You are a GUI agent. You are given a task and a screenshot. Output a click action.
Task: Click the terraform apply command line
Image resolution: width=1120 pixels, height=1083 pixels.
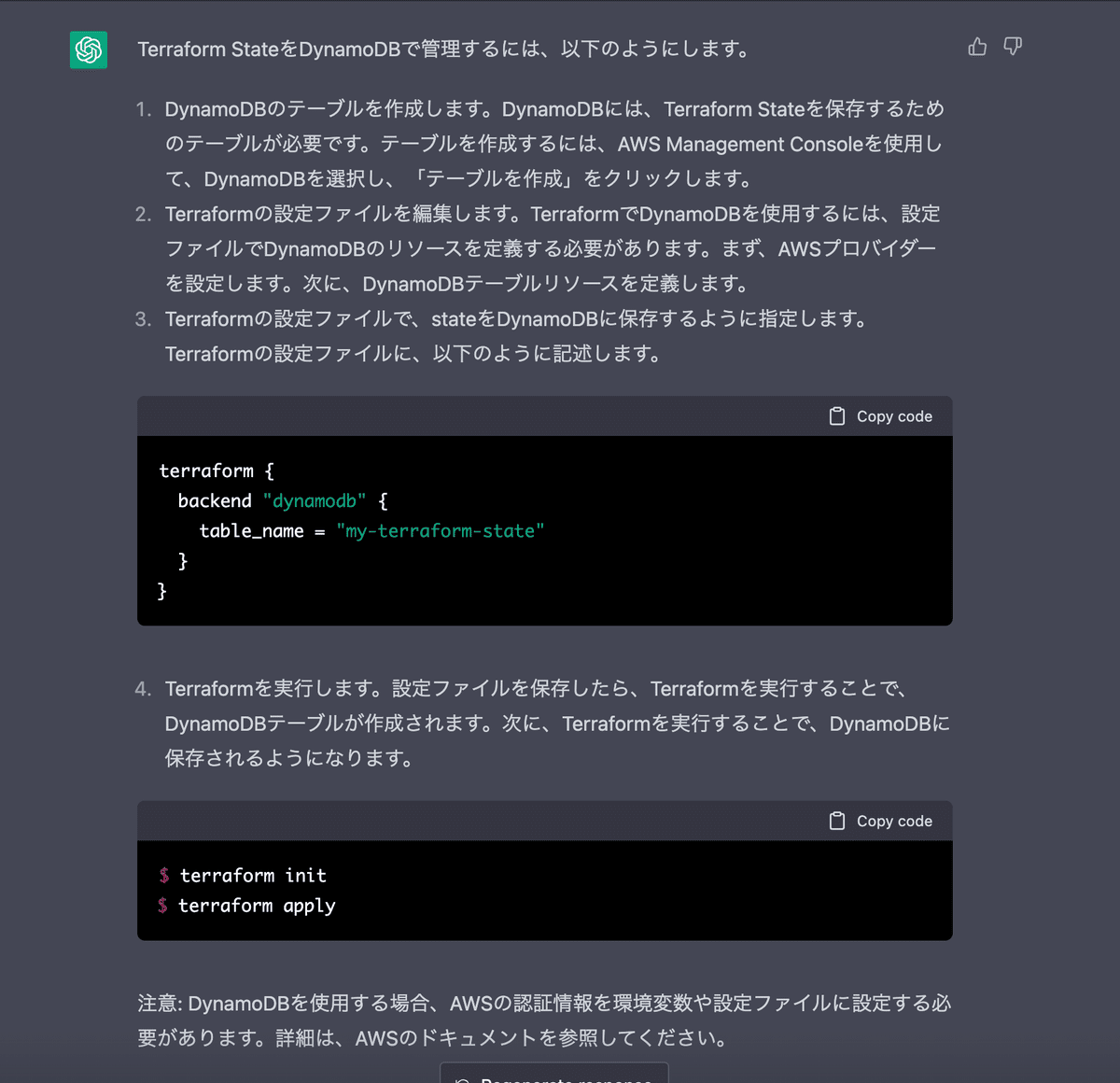257,905
